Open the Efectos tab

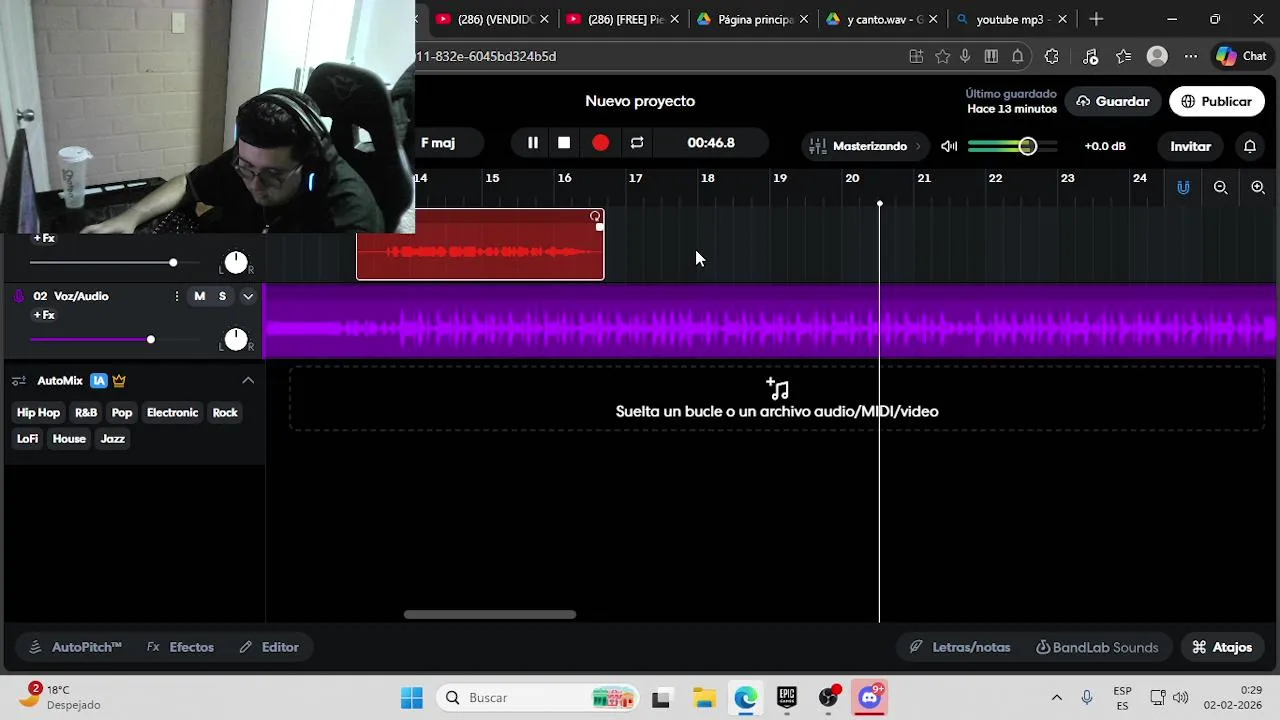coord(180,647)
